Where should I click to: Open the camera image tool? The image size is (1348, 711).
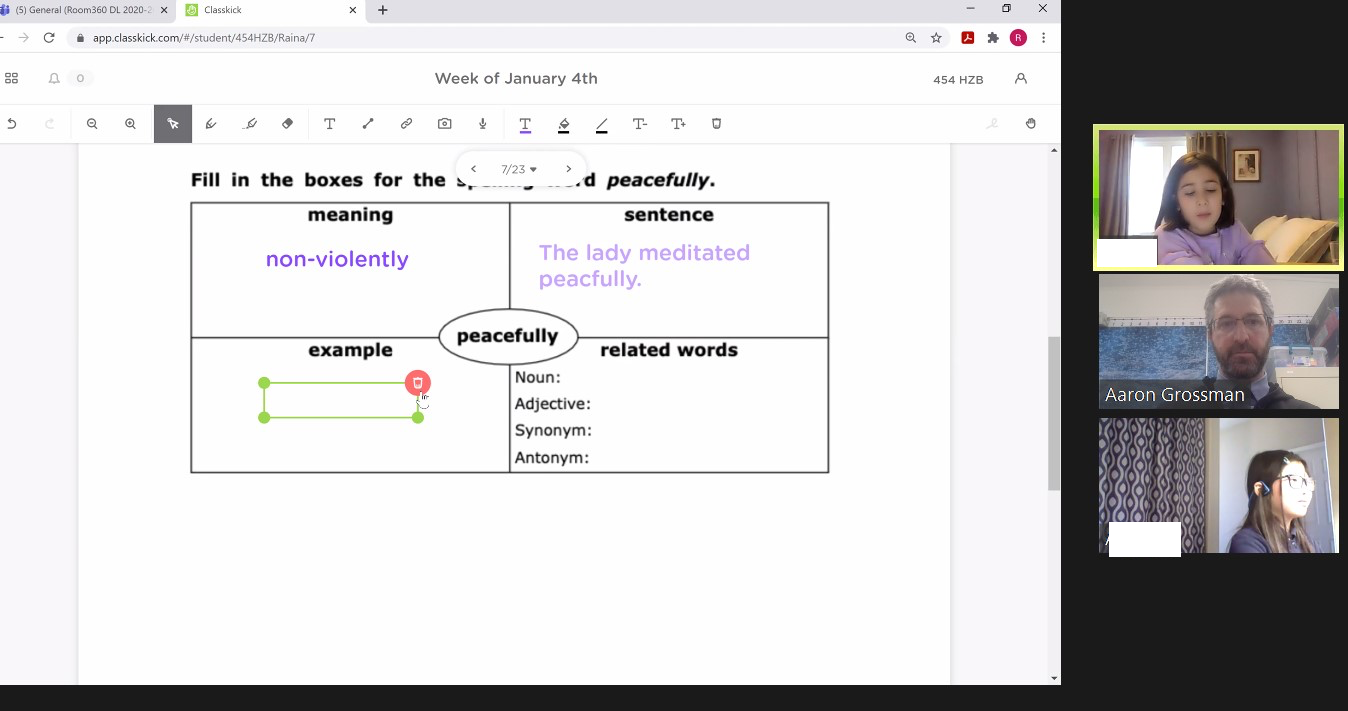[x=444, y=124]
